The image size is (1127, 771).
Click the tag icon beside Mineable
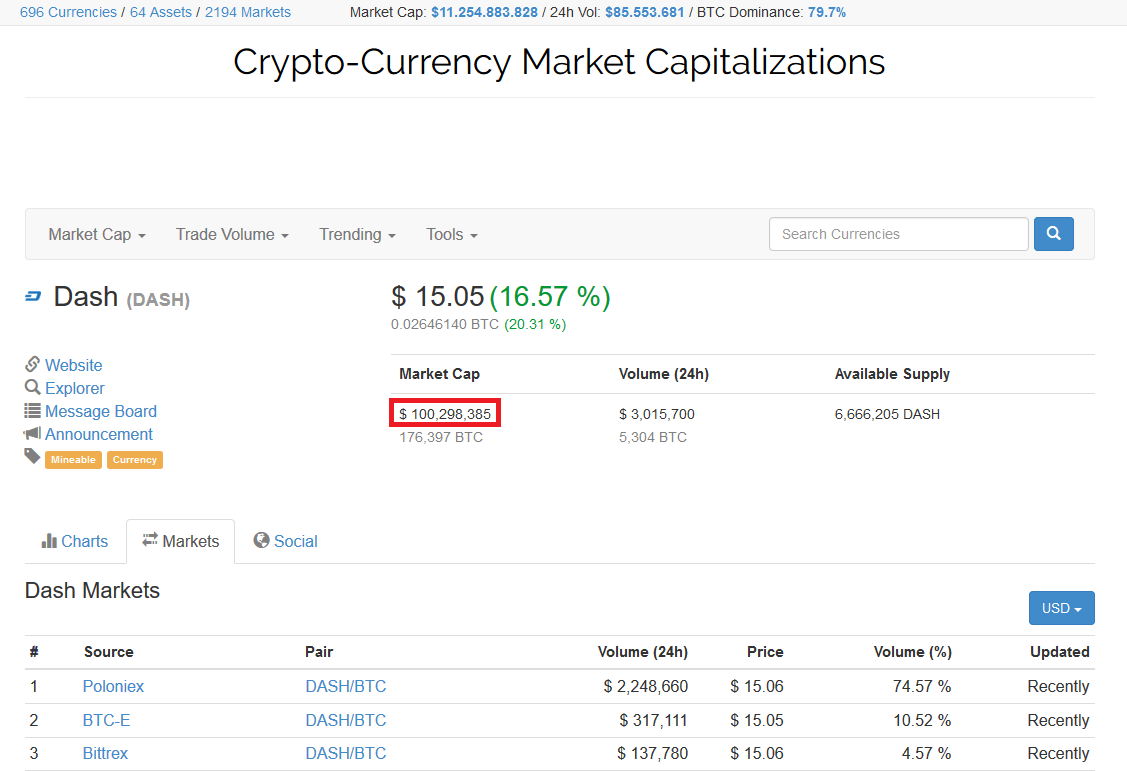[x=33, y=457]
